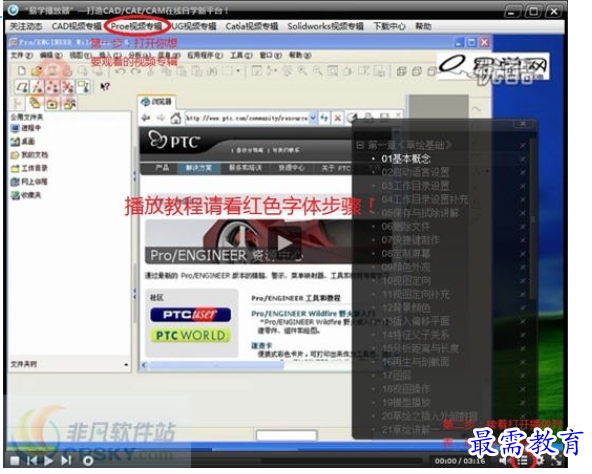Select the 浏览器 tab
The height and width of the screenshot is (474, 592).
point(157,102)
